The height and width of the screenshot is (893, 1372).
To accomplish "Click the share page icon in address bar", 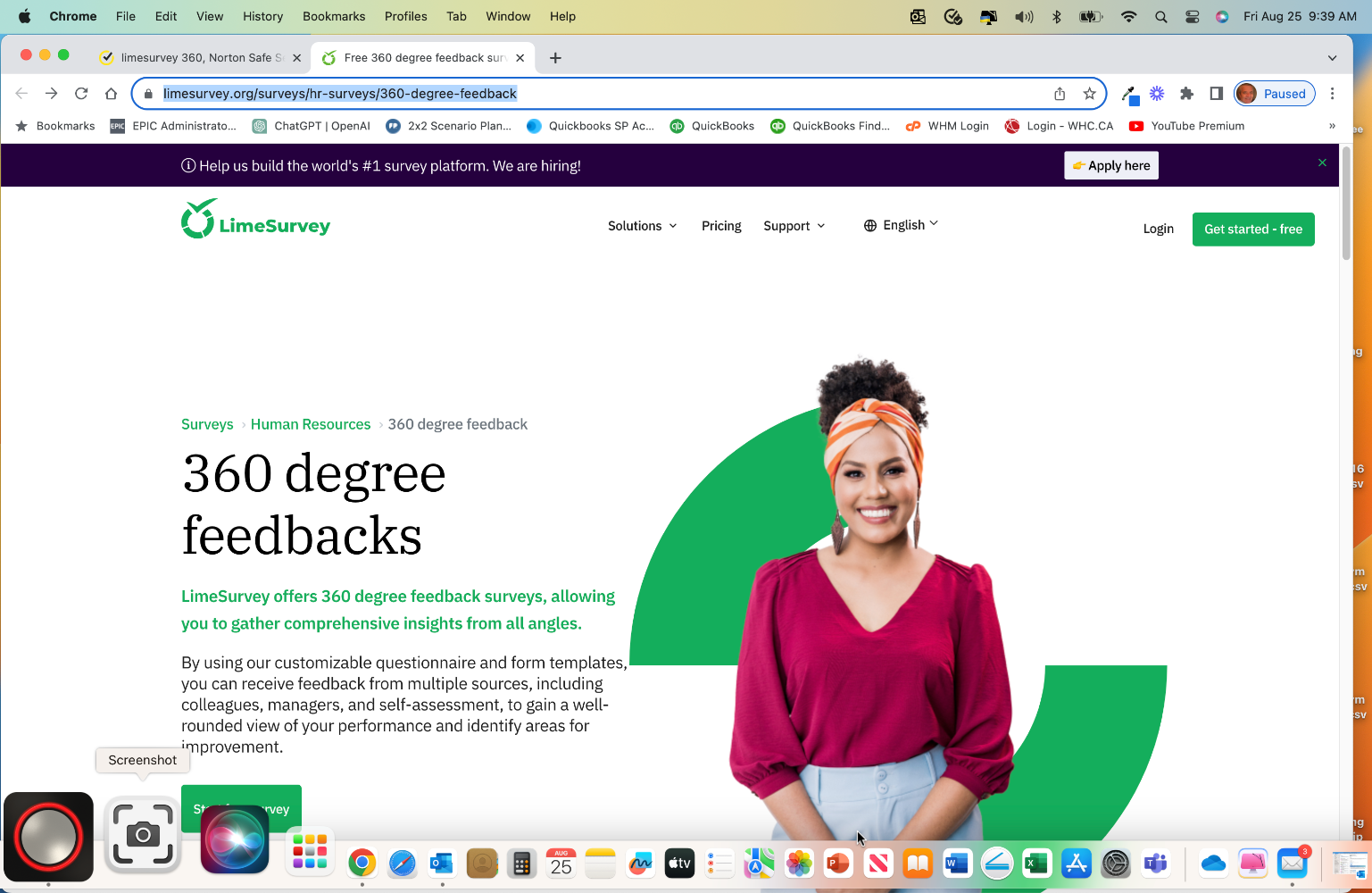I will tap(1060, 94).
